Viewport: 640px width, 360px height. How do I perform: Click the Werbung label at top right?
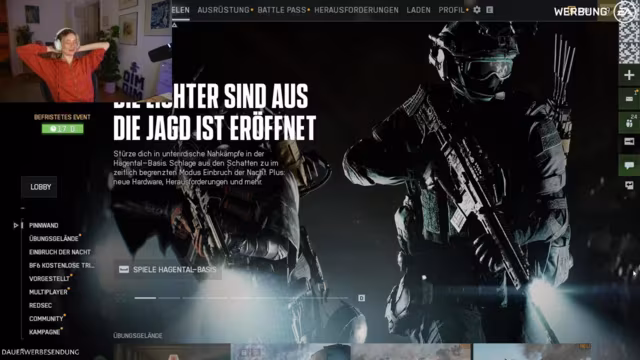(x=580, y=12)
